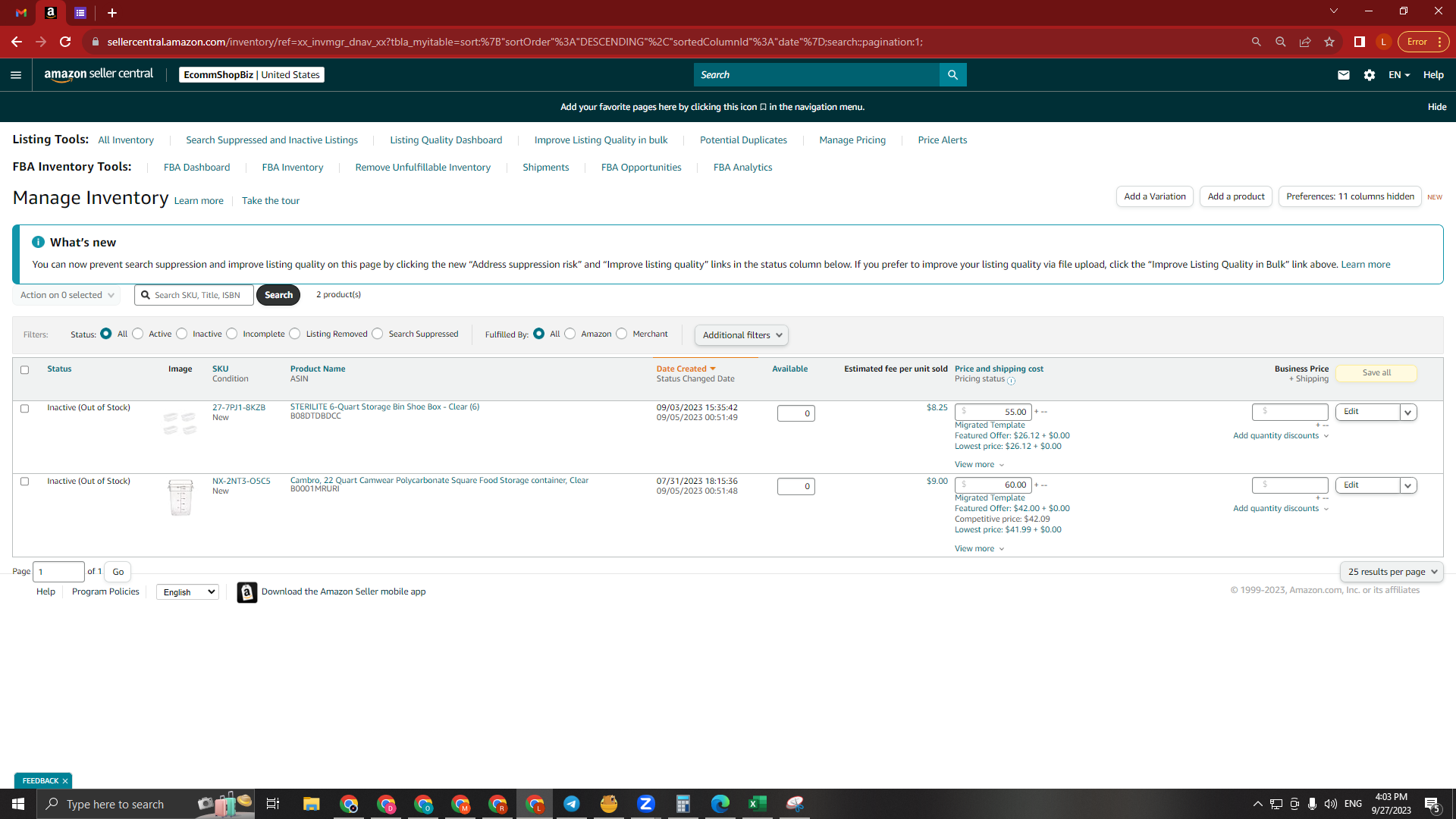1456x819 pixels.
Task: Bookmark this page with the star icon
Action: click(1329, 42)
